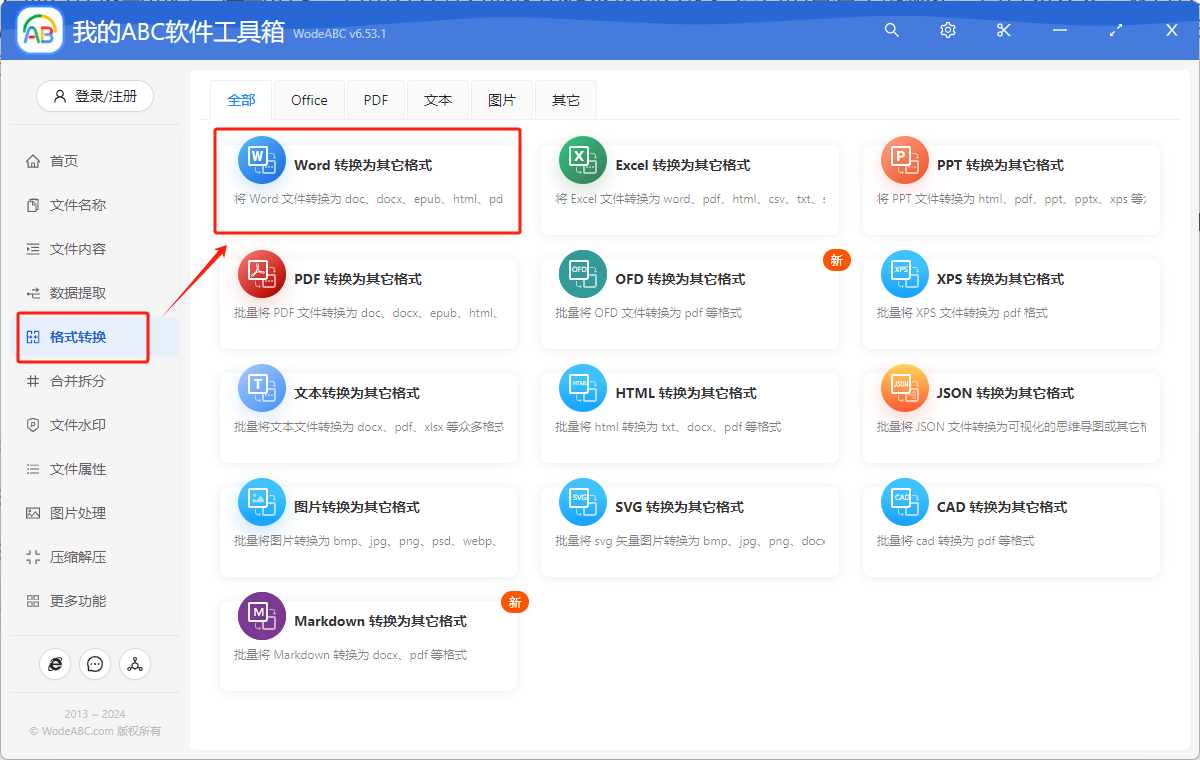This screenshot has height=760, width=1200.
Task: Click the 登录/注册 button
Action: coord(95,96)
